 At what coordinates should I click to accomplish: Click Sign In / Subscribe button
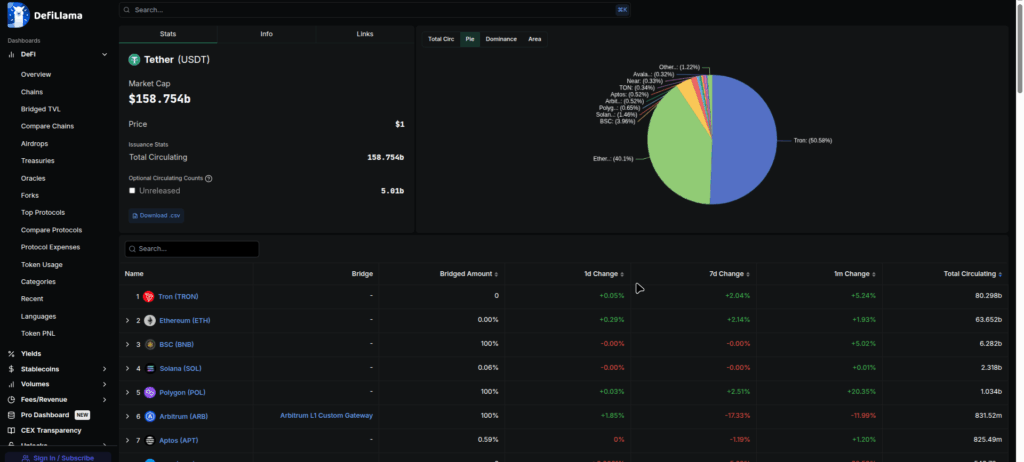pos(58,457)
